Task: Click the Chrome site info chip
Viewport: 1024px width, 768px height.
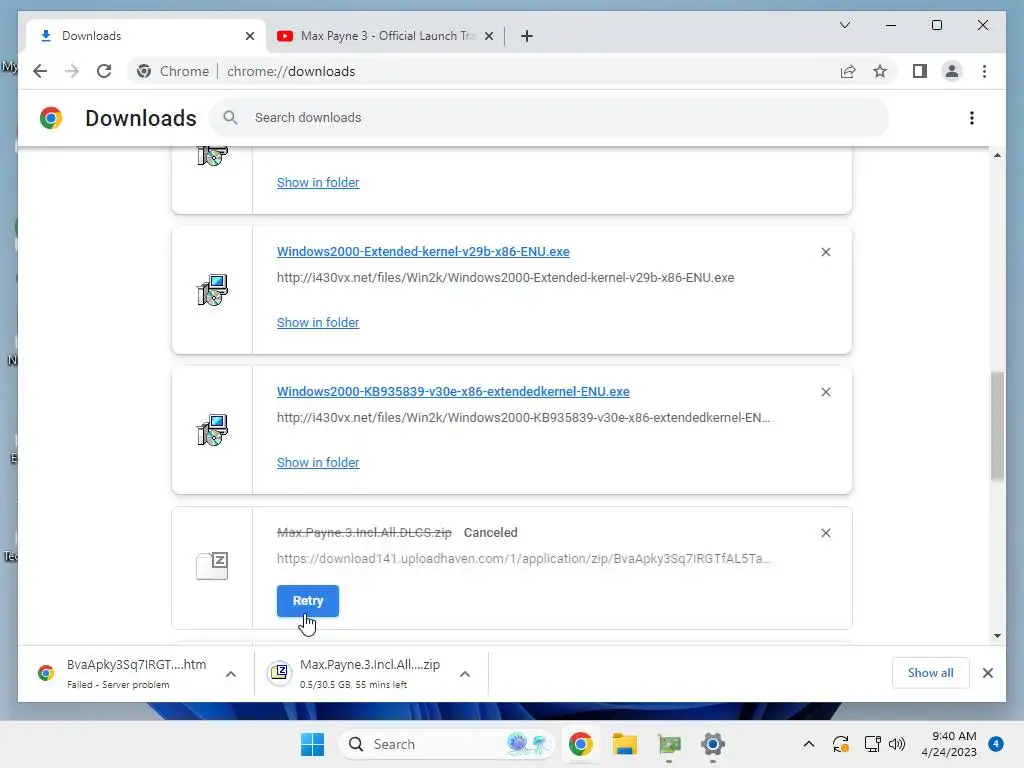Action: [x=172, y=71]
